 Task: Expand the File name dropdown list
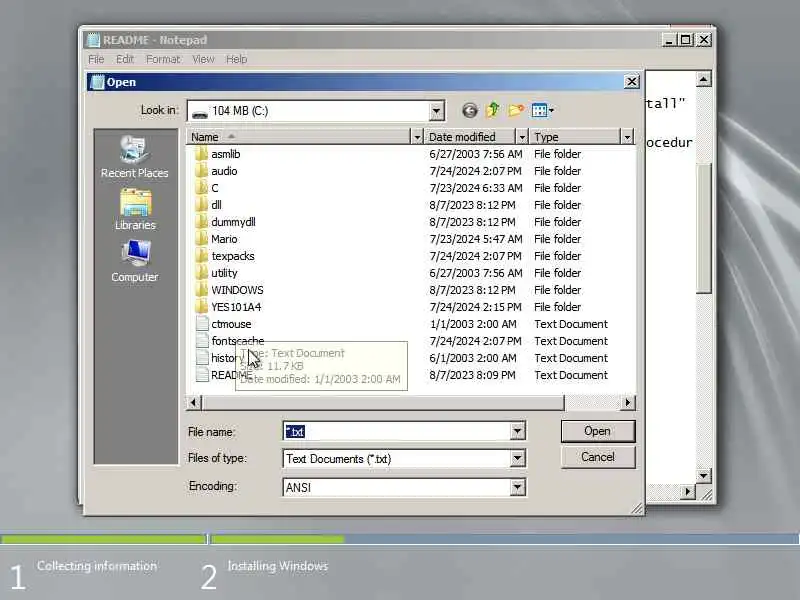click(517, 432)
